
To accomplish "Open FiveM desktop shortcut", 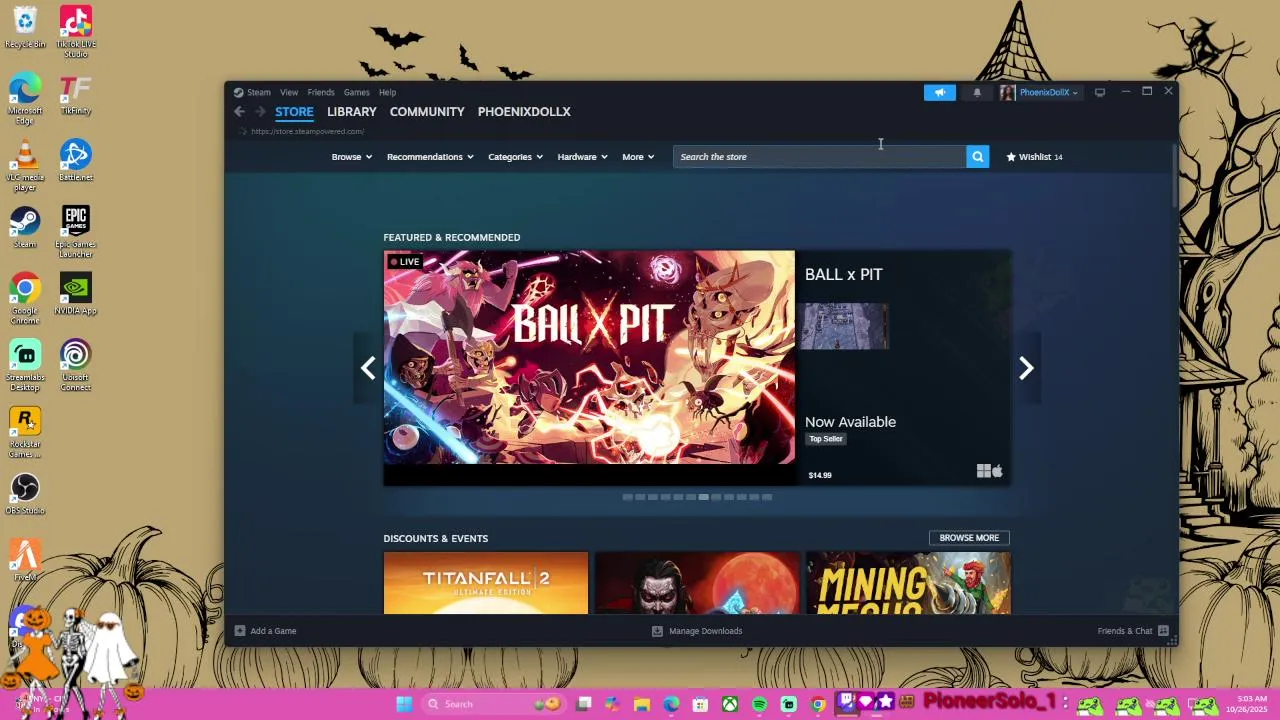I will (25, 560).
